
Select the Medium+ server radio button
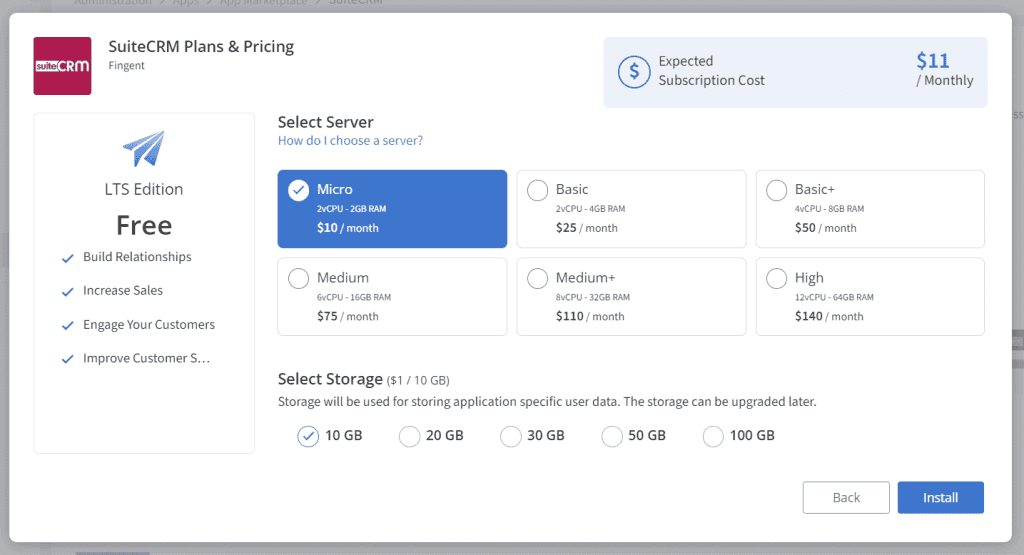[537, 278]
